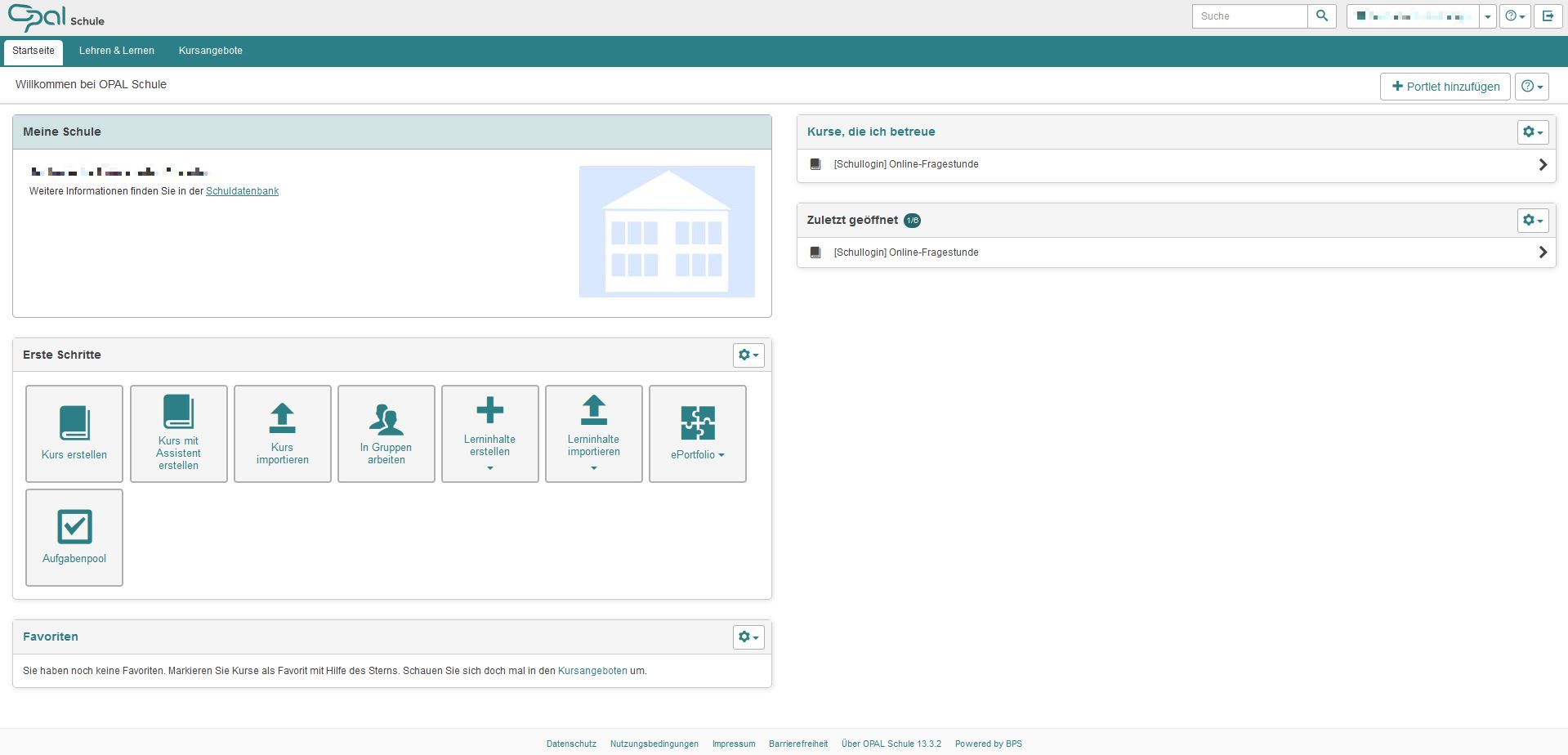Open the Nutzungsbedingungen footer link
Viewport: 1568px width, 755px height.
(654, 744)
